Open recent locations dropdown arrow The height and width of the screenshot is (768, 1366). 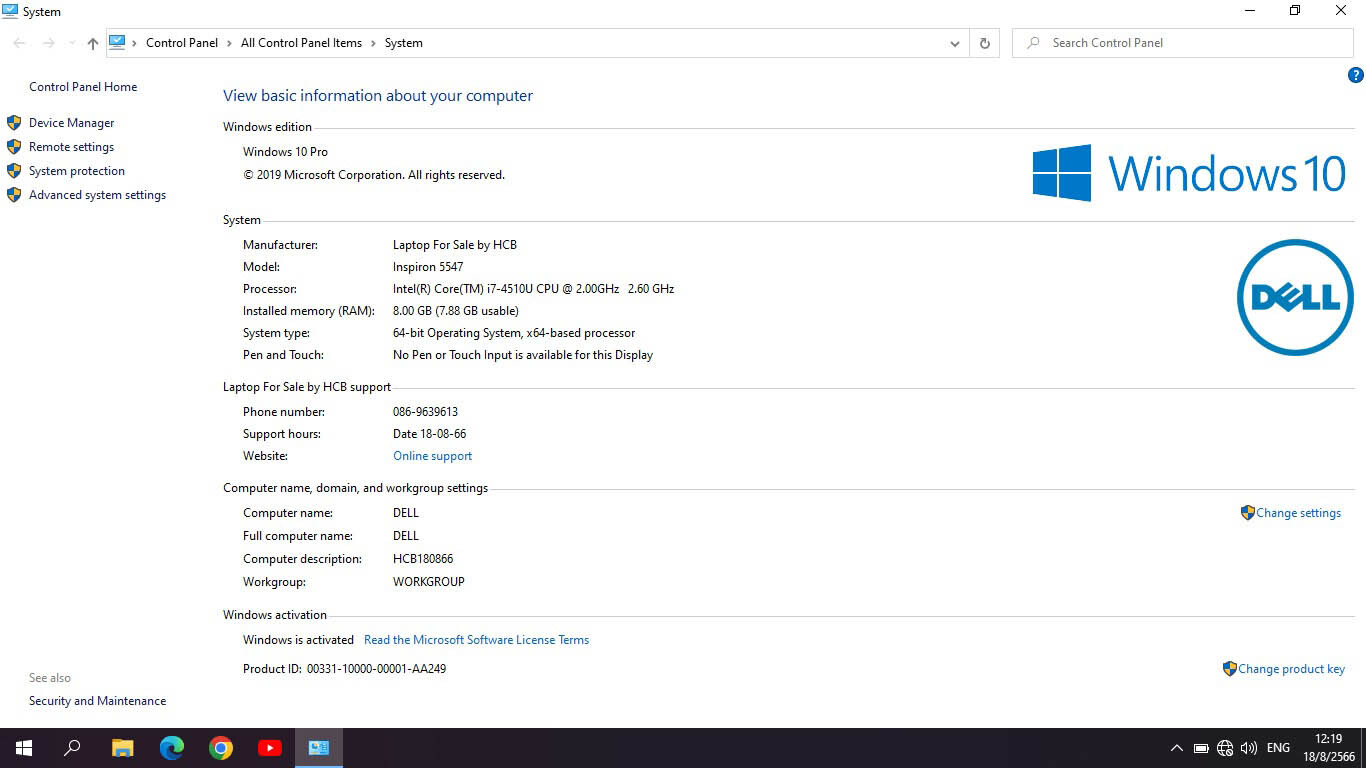click(x=72, y=43)
